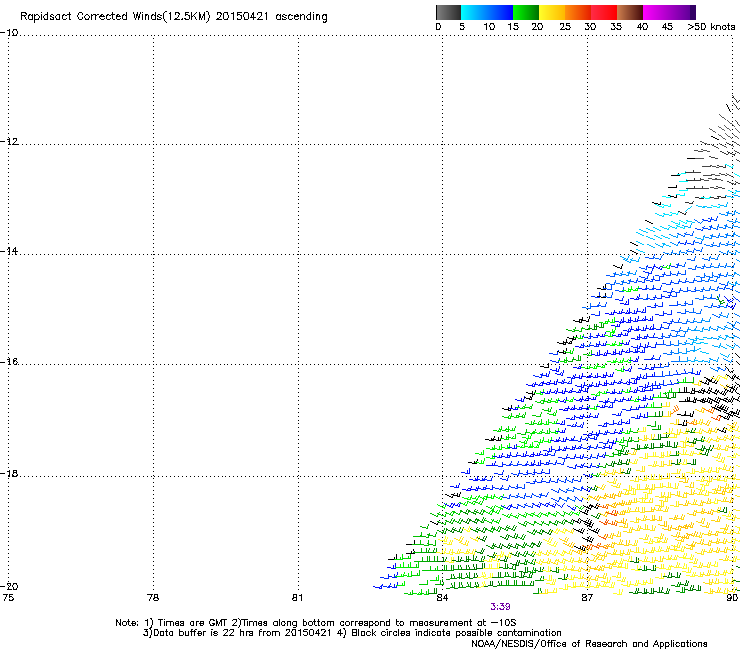Click latitude label '-18' on left axis
740x650 pixels.
[x=9, y=473]
